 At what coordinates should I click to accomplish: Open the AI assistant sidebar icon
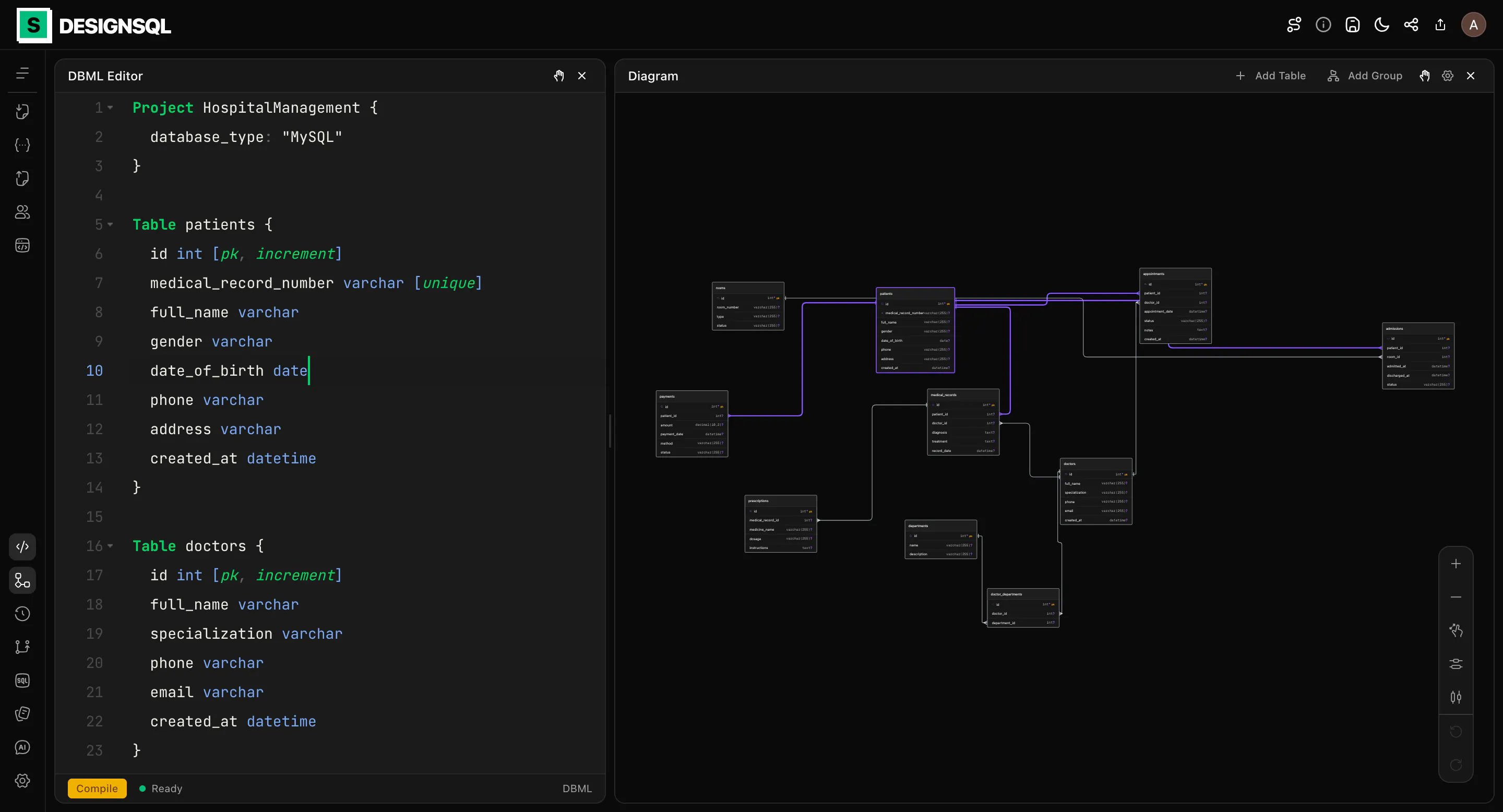tap(22, 747)
